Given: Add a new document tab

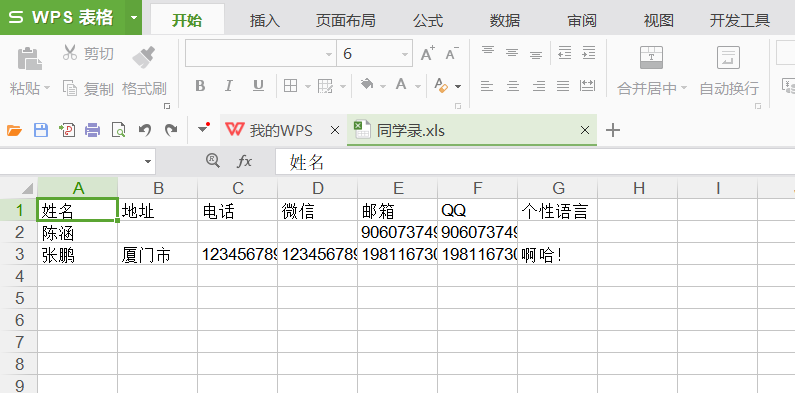Looking at the screenshot, I should pyautogui.click(x=613, y=130).
